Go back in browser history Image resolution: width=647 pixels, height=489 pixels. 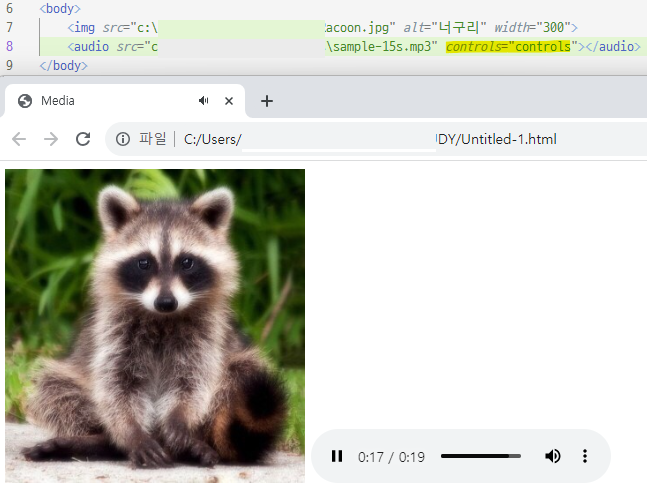coord(19,139)
